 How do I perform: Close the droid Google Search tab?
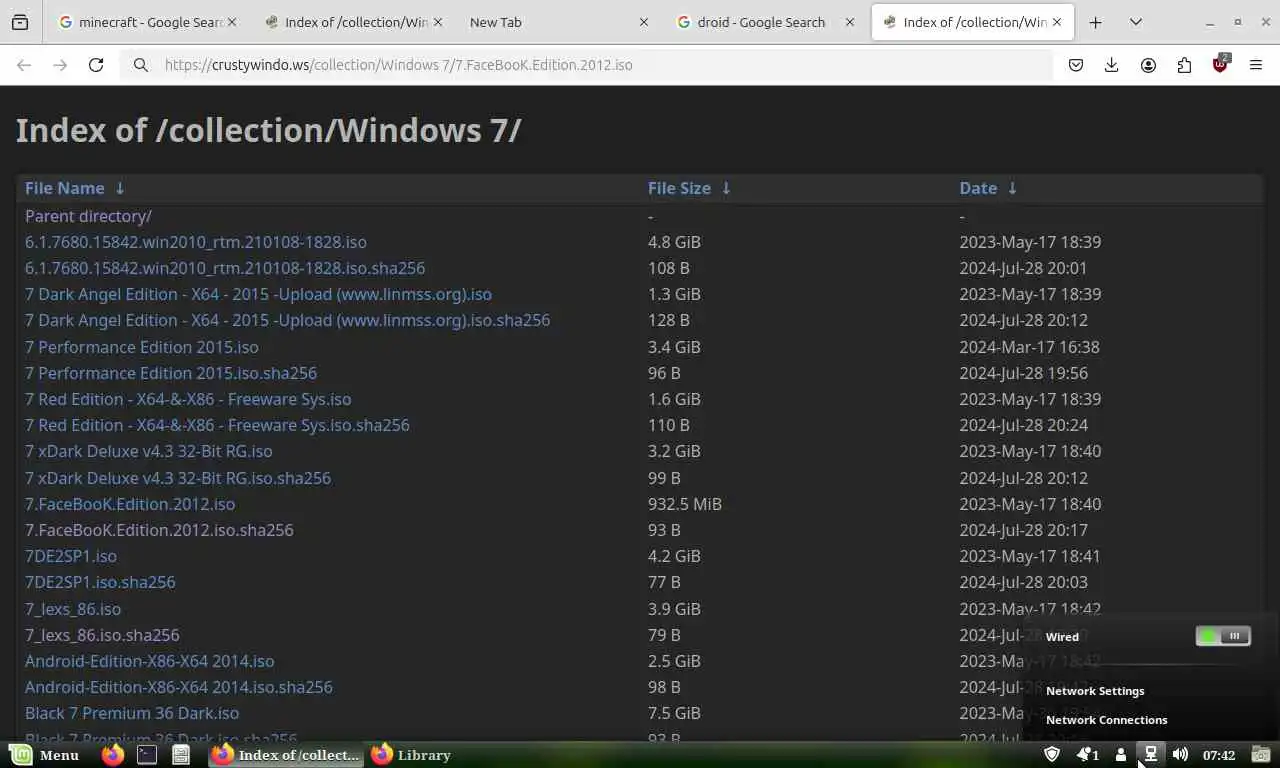[849, 22]
